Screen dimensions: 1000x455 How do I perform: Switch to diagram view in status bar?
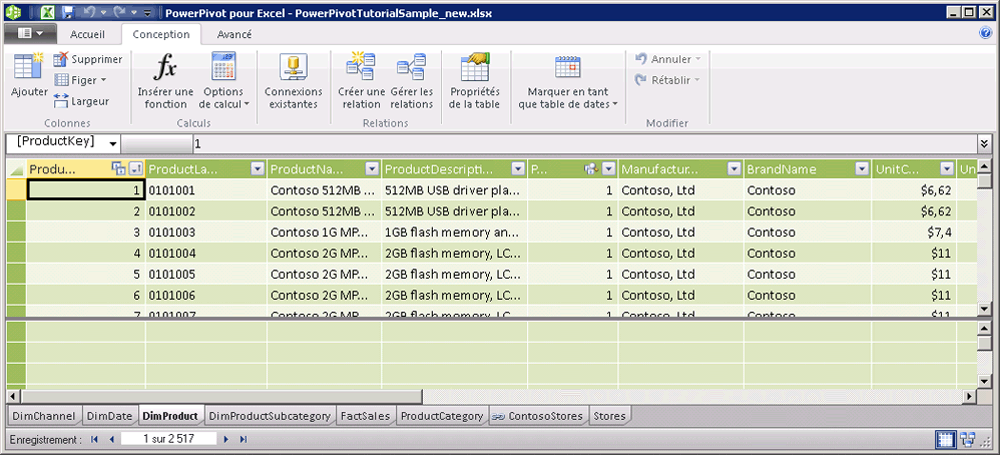pos(967,439)
